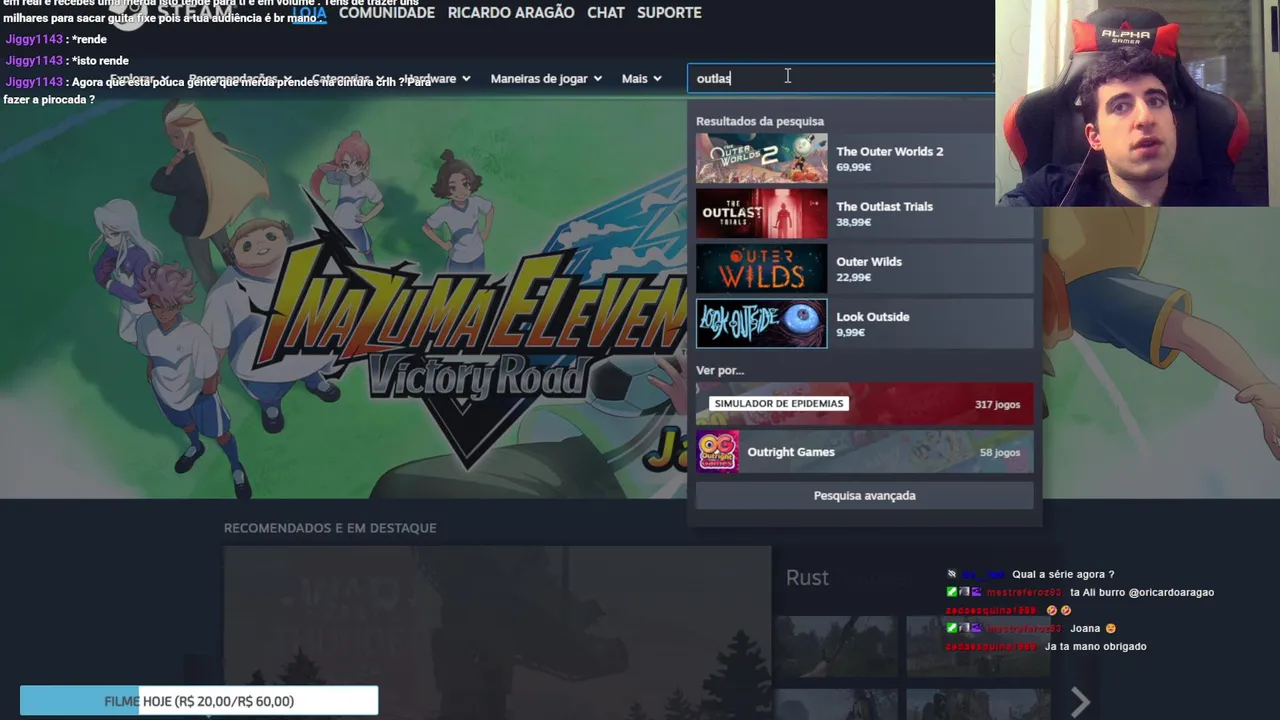This screenshot has width=1280, height=720.
Task: Open the SUPORTE menu item
Action: point(669,13)
